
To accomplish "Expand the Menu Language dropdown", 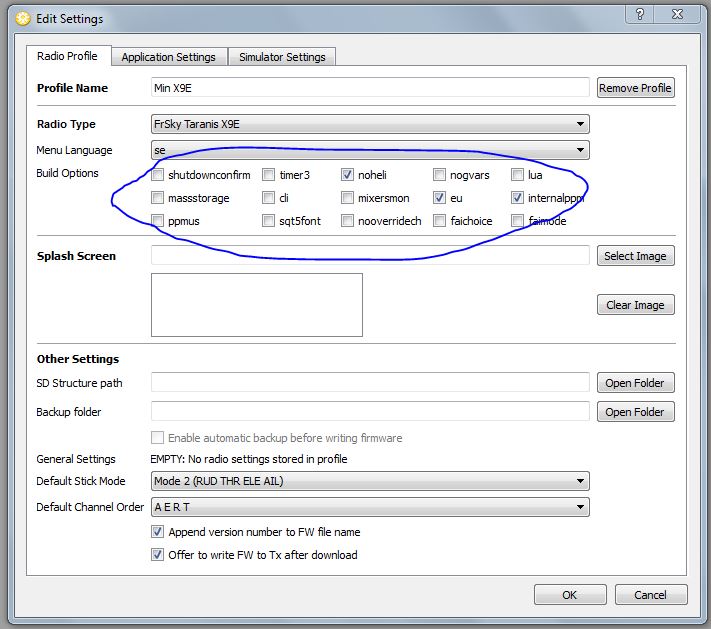I will (x=369, y=150).
